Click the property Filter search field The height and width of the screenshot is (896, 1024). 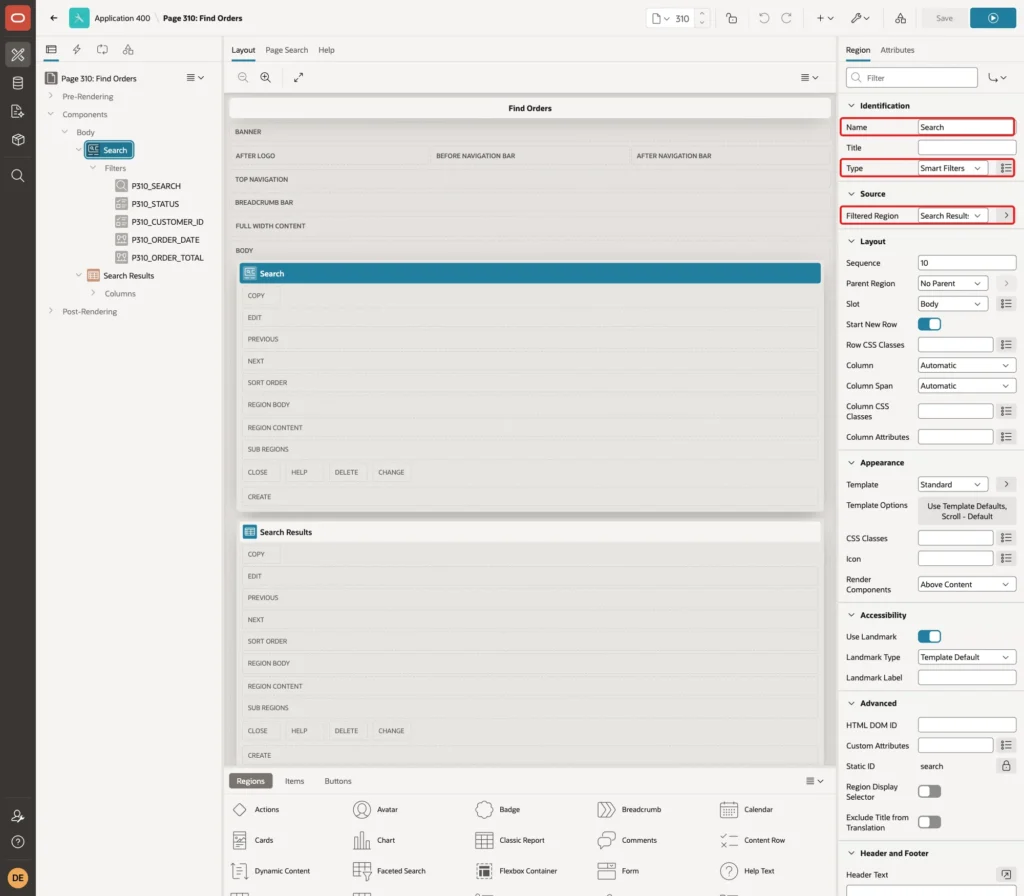tap(912, 78)
